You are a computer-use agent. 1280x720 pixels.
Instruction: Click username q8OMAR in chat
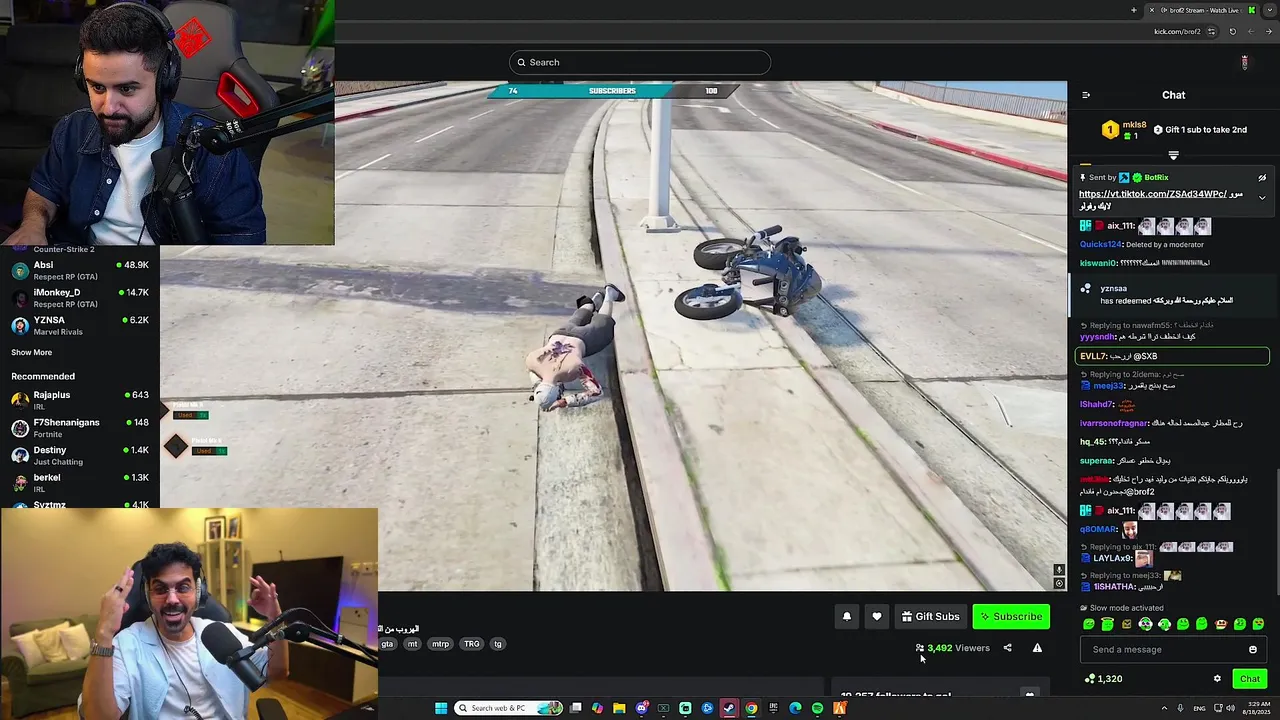coord(1098,529)
